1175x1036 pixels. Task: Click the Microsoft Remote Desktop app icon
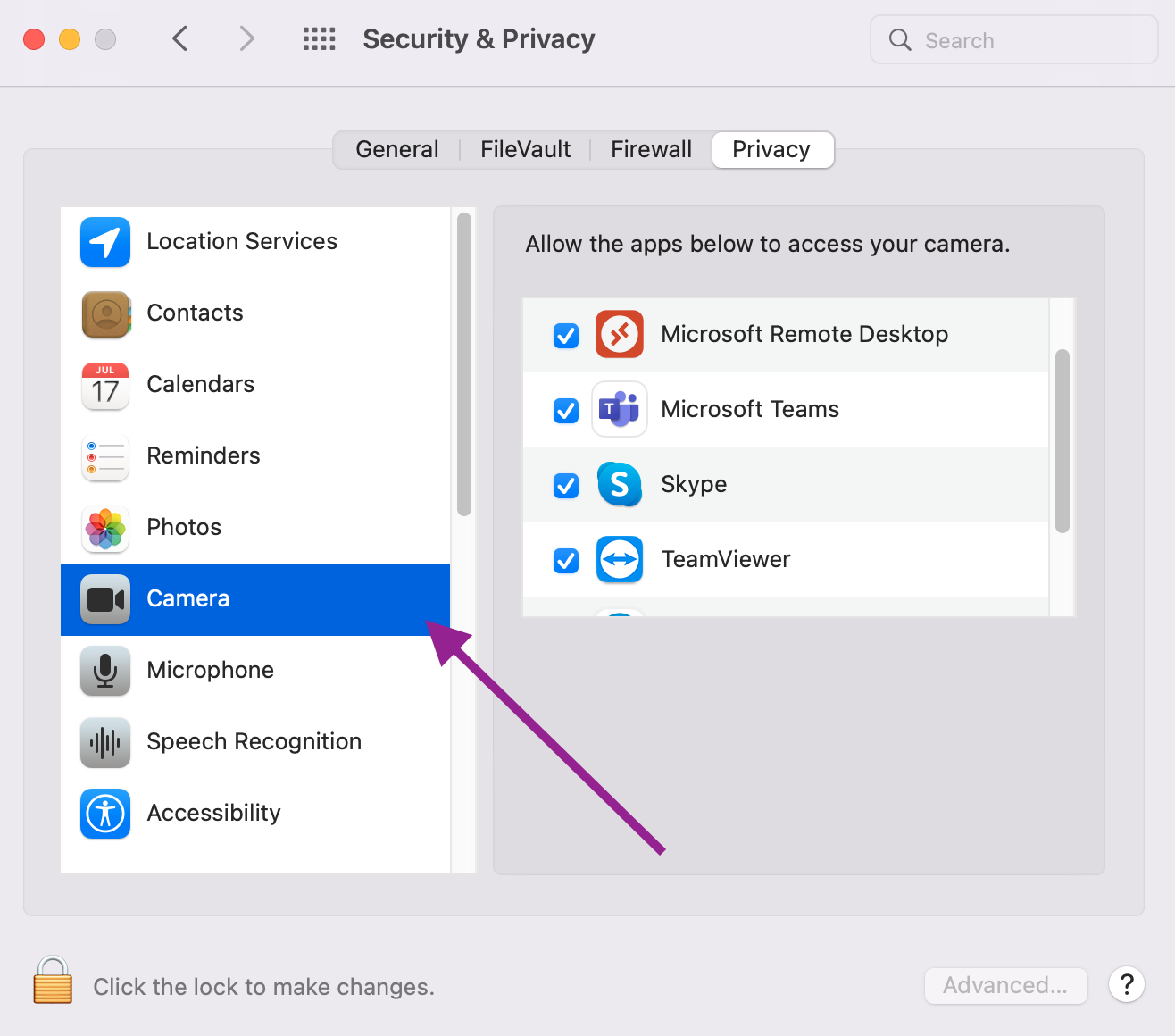coord(620,334)
